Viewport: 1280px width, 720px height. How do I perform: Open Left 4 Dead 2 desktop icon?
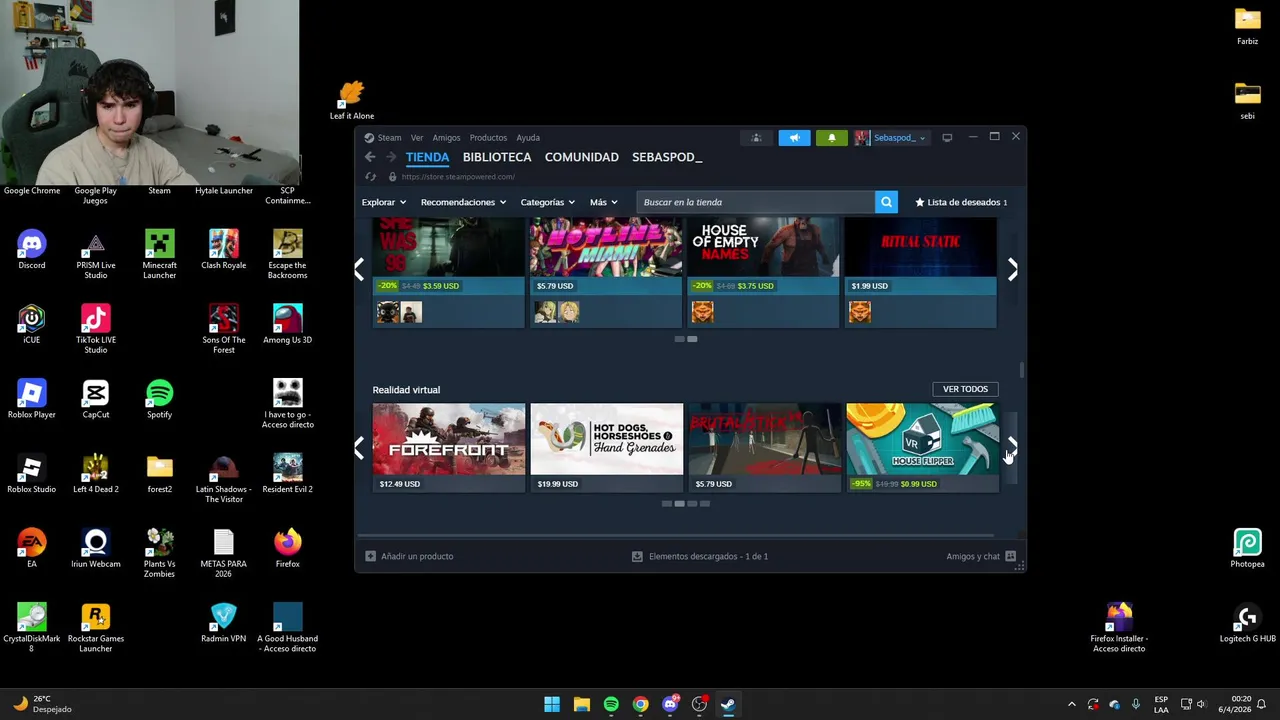point(96,473)
